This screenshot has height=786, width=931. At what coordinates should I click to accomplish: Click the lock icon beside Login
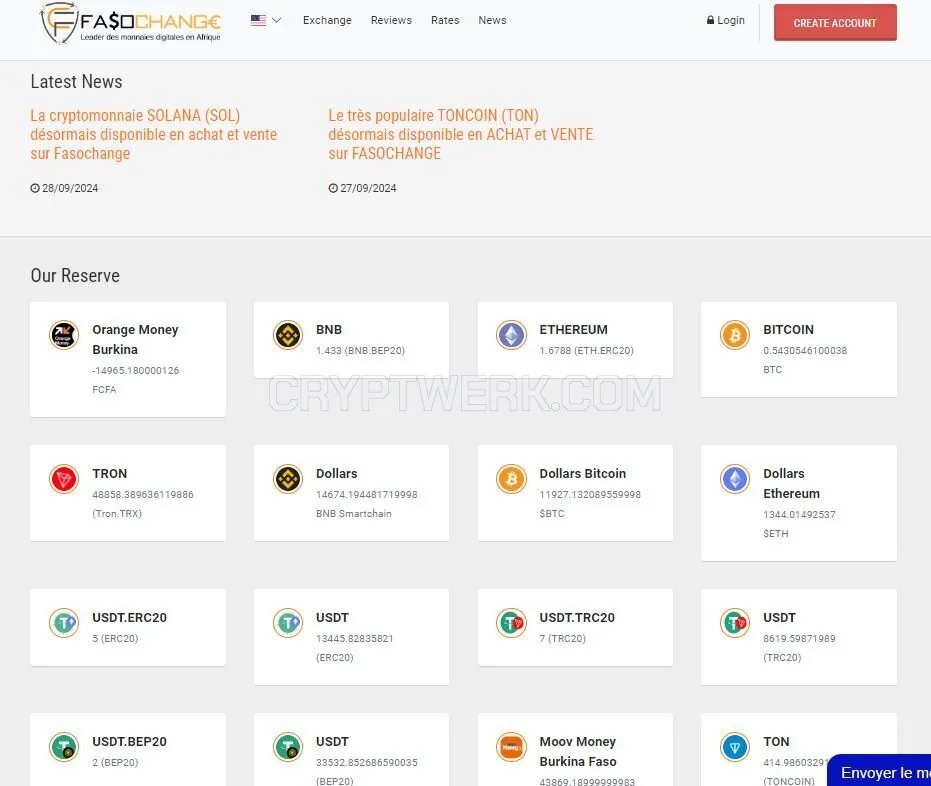click(710, 20)
